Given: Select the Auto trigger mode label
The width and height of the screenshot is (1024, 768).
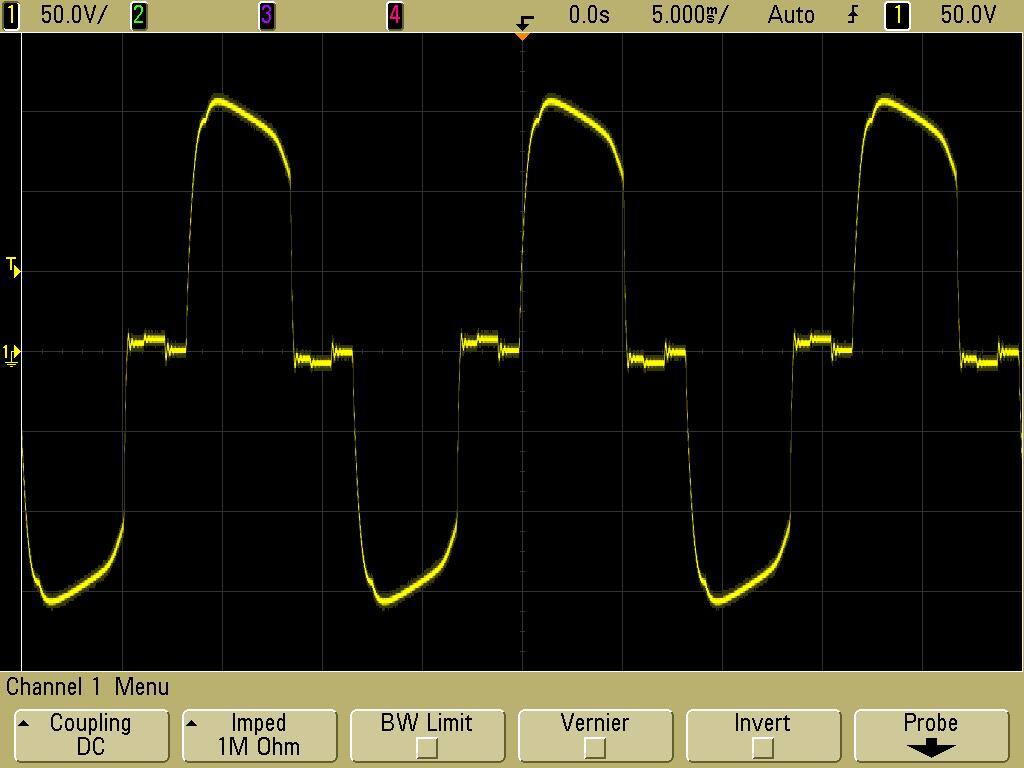Looking at the screenshot, I should click(791, 14).
